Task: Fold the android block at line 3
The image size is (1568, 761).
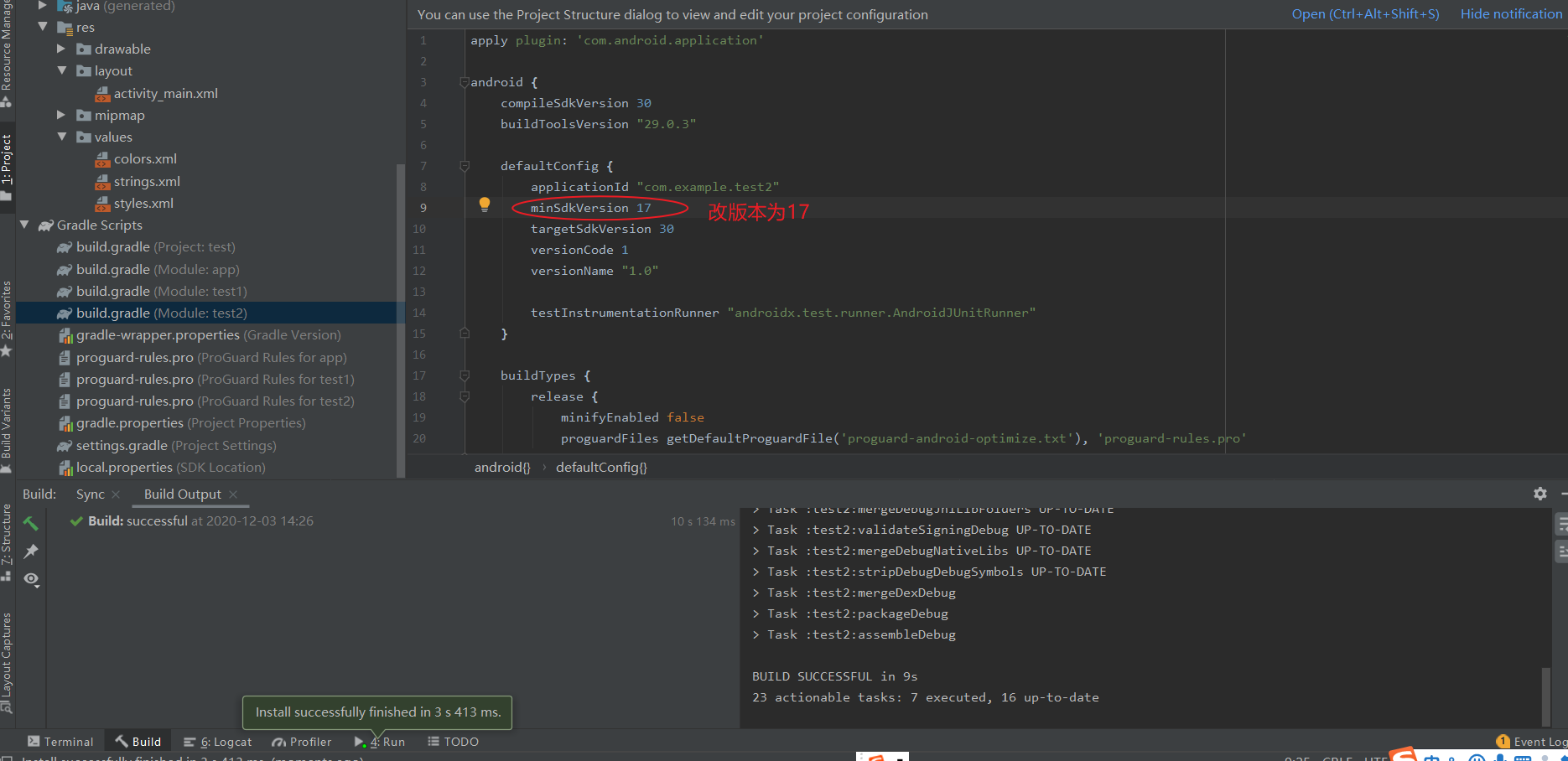Action: point(464,82)
